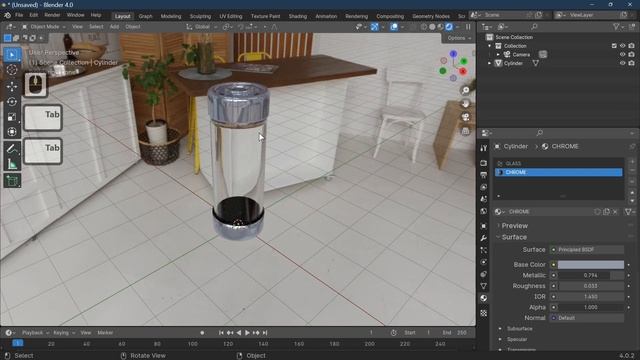Open the World properties tab
Viewport: 640px width, 360px height.
pos(484,211)
